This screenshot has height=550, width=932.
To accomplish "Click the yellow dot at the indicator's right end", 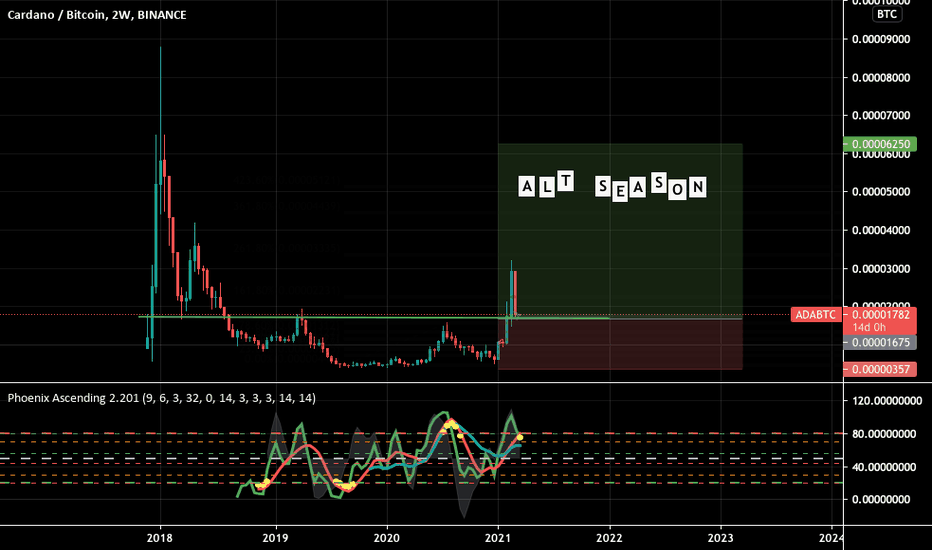I will point(520,438).
